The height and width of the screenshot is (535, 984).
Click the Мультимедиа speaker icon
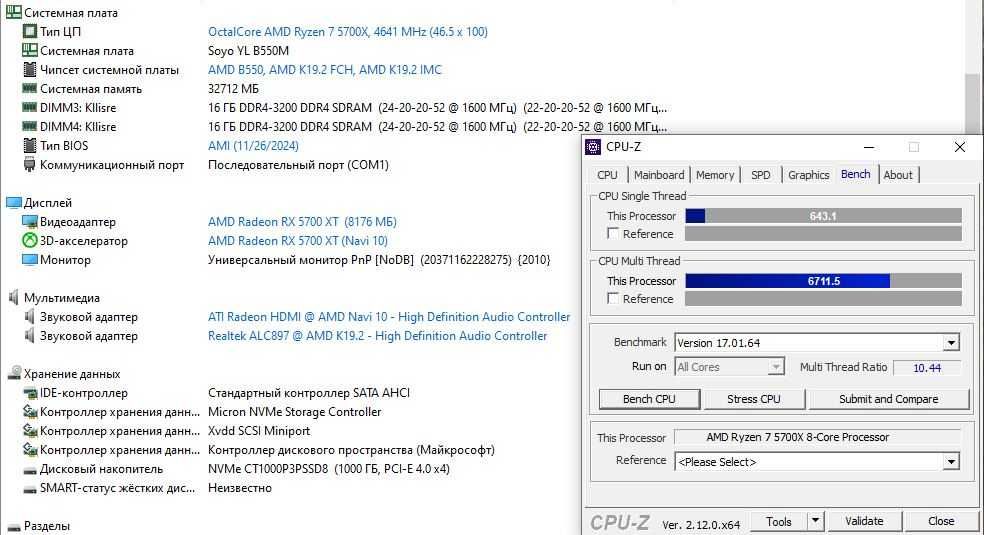pyautogui.click(x=13, y=297)
